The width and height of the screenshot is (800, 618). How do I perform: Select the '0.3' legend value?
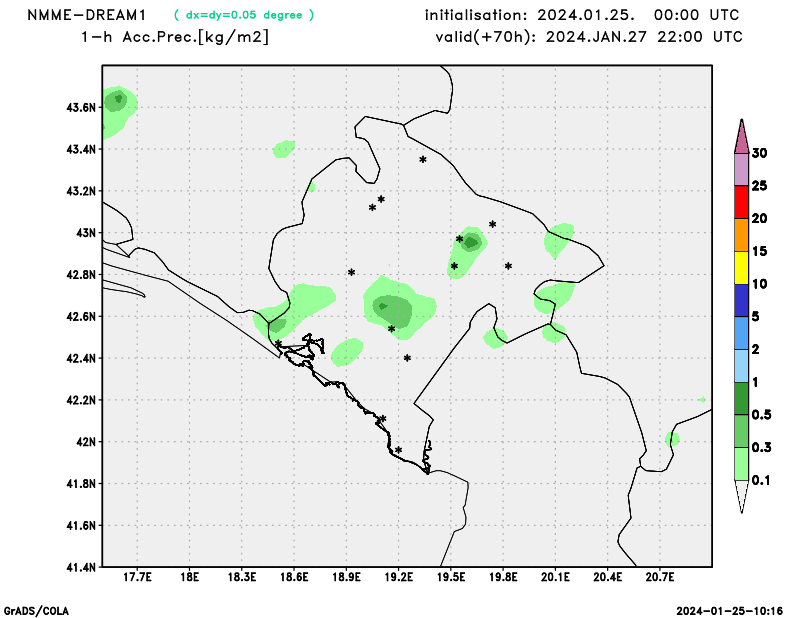point(761,448)
